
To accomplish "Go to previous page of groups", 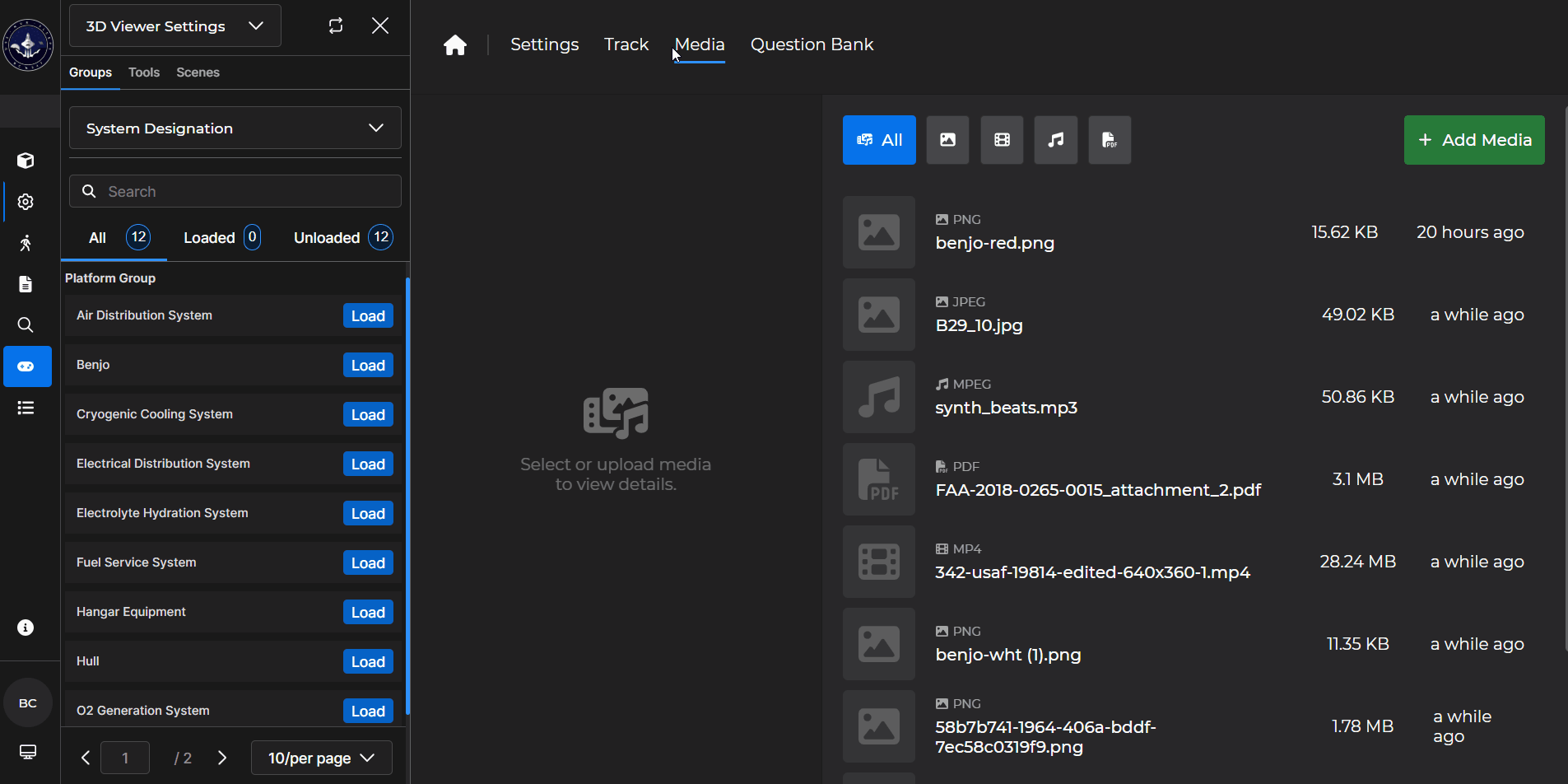I will (86, 758).
